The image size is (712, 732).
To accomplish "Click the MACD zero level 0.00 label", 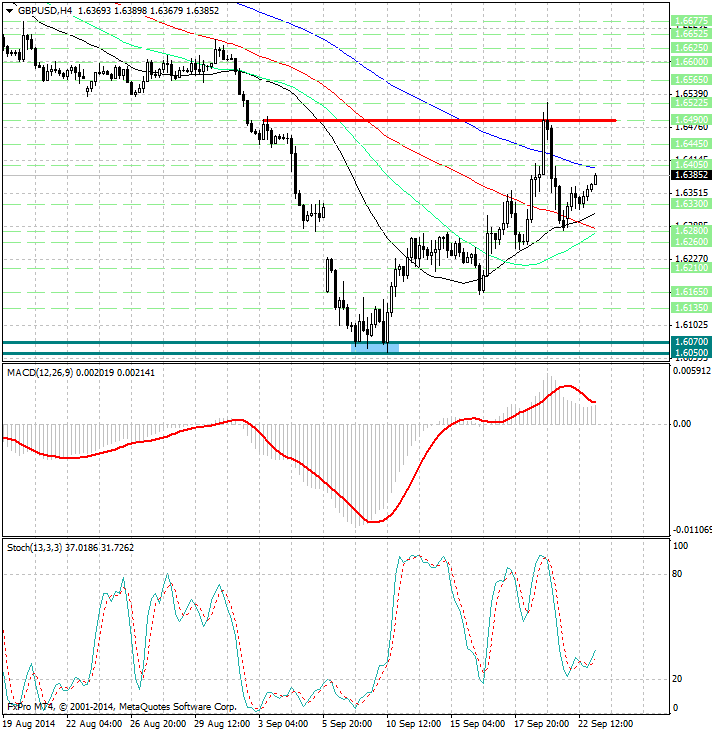I will point(682,423).
